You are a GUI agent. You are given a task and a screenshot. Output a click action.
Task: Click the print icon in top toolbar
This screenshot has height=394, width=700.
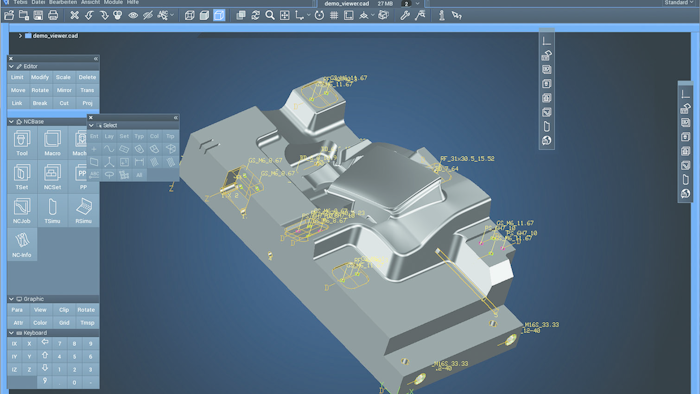click(53, 16)
